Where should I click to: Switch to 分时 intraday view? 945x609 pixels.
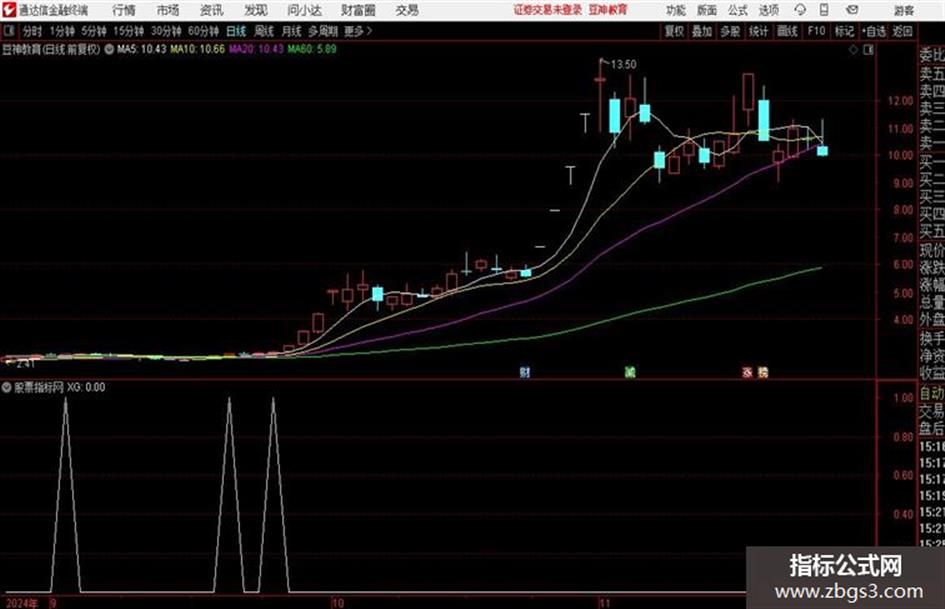coord(33,31)
